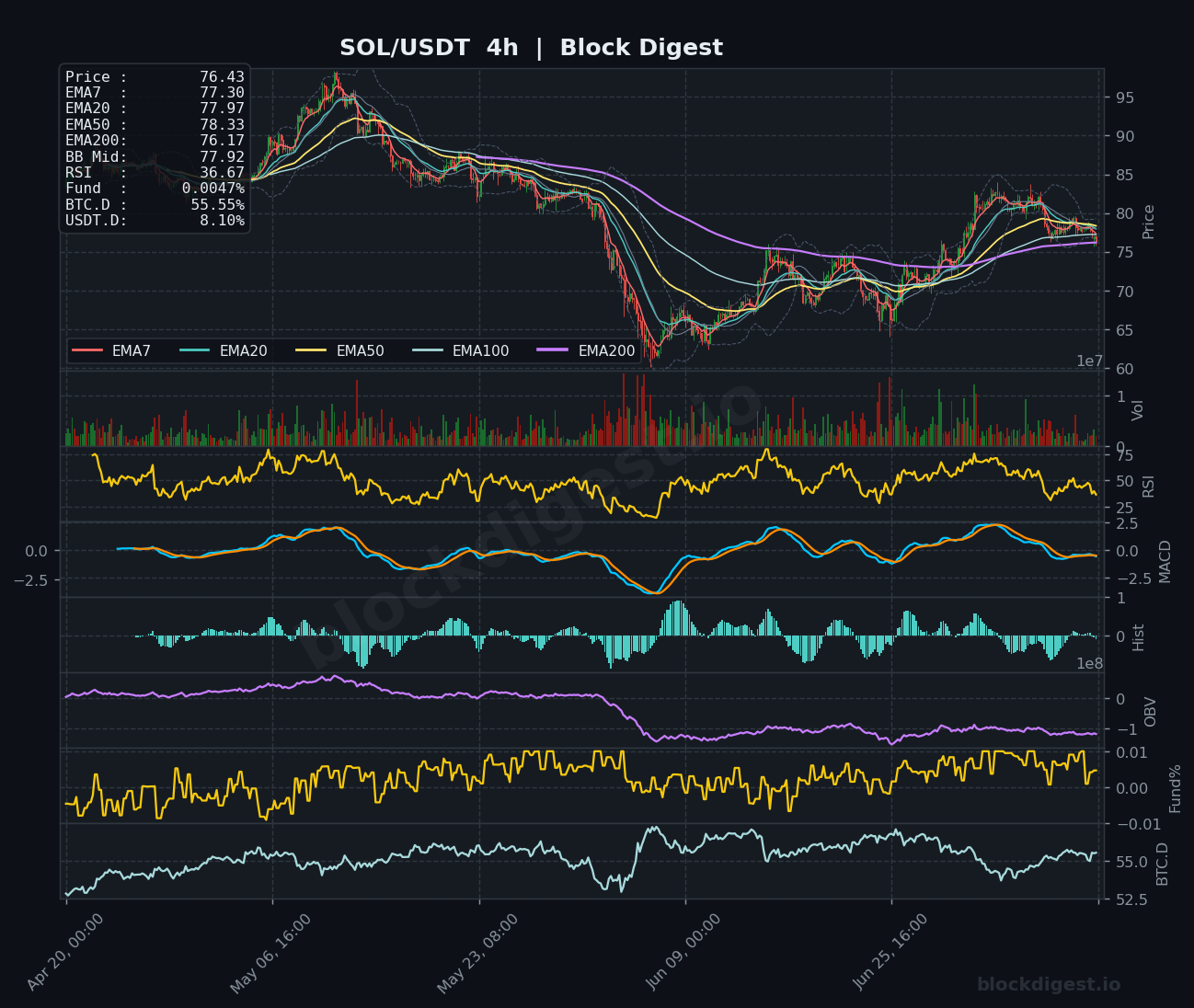Click the red EMA7 line swatch in legend

(x=87, y=350)
